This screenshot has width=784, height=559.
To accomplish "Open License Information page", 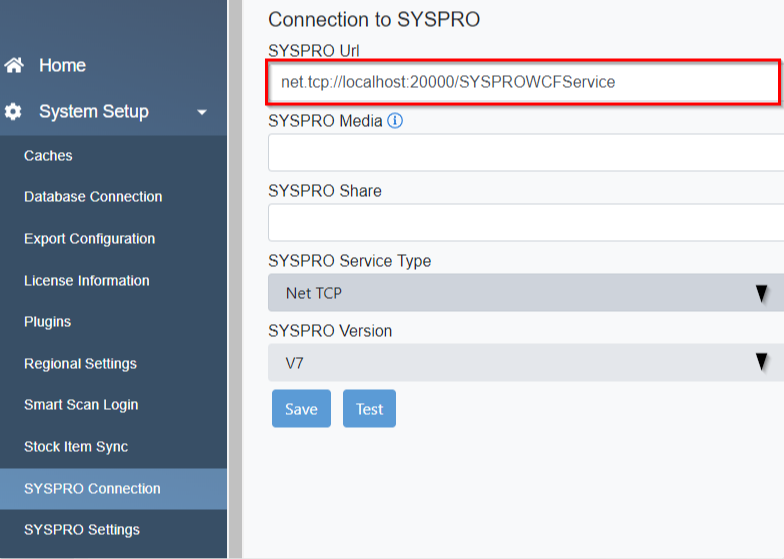I will click(86, 280).
